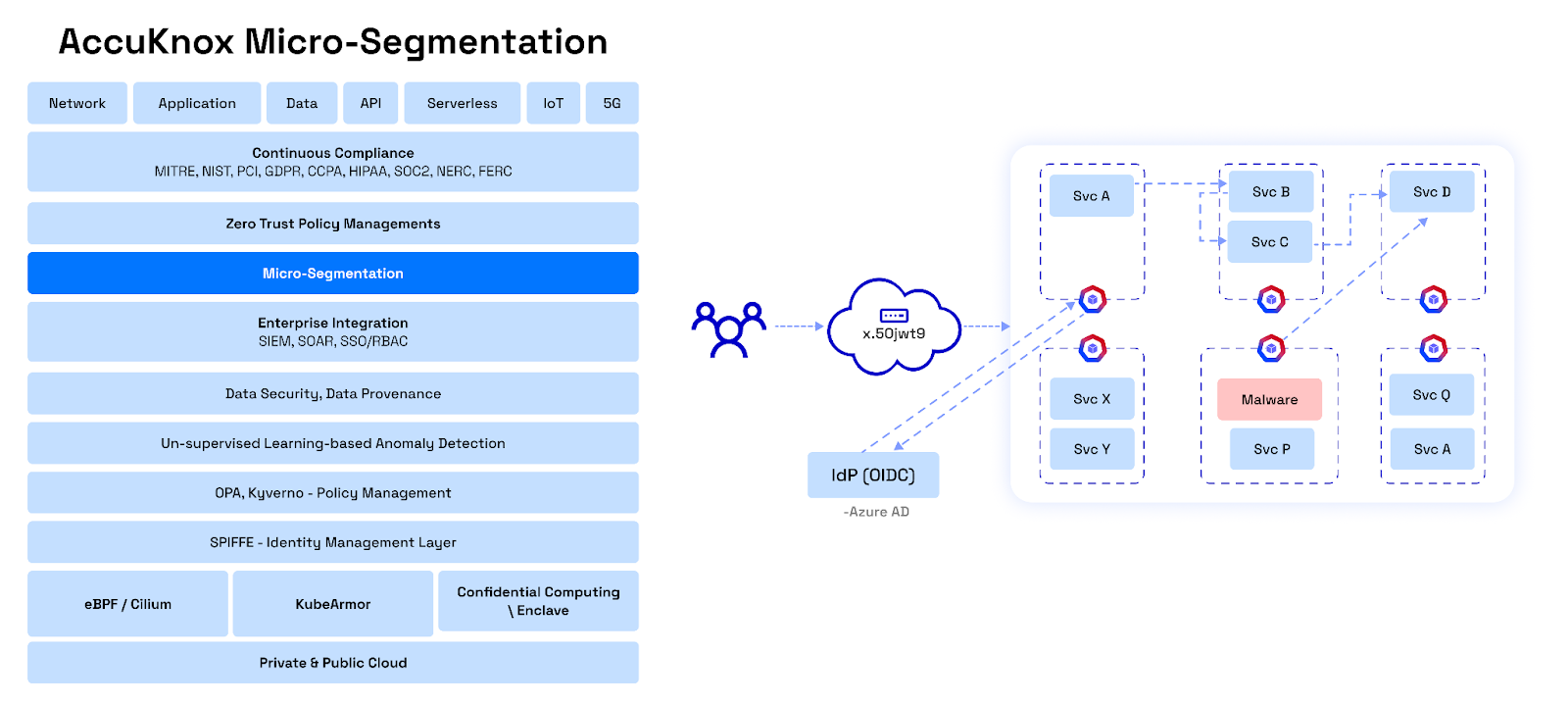Click the IdP (OIDC) box
This screenshot has width=1568, height=704.
(x=873, y=476)
